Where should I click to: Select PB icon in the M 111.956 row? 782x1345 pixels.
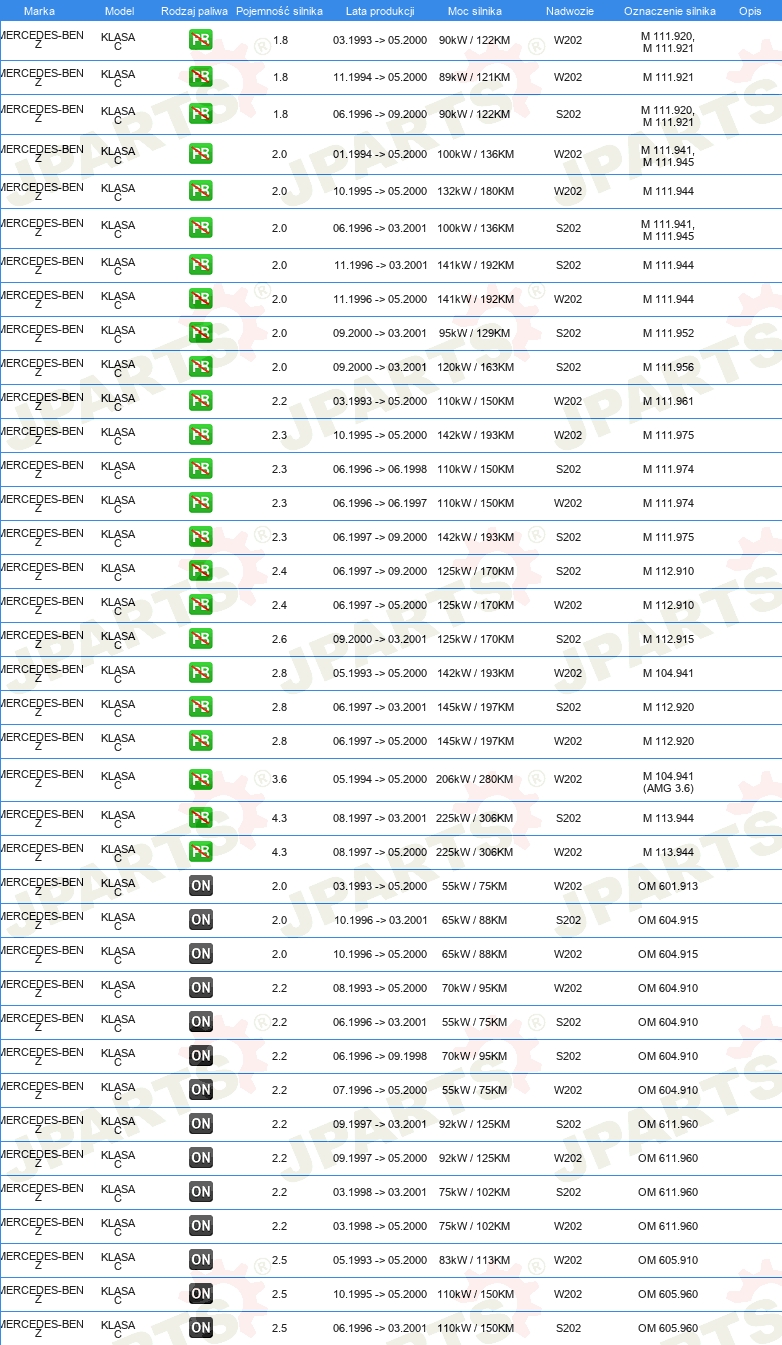tap(201, 367)
